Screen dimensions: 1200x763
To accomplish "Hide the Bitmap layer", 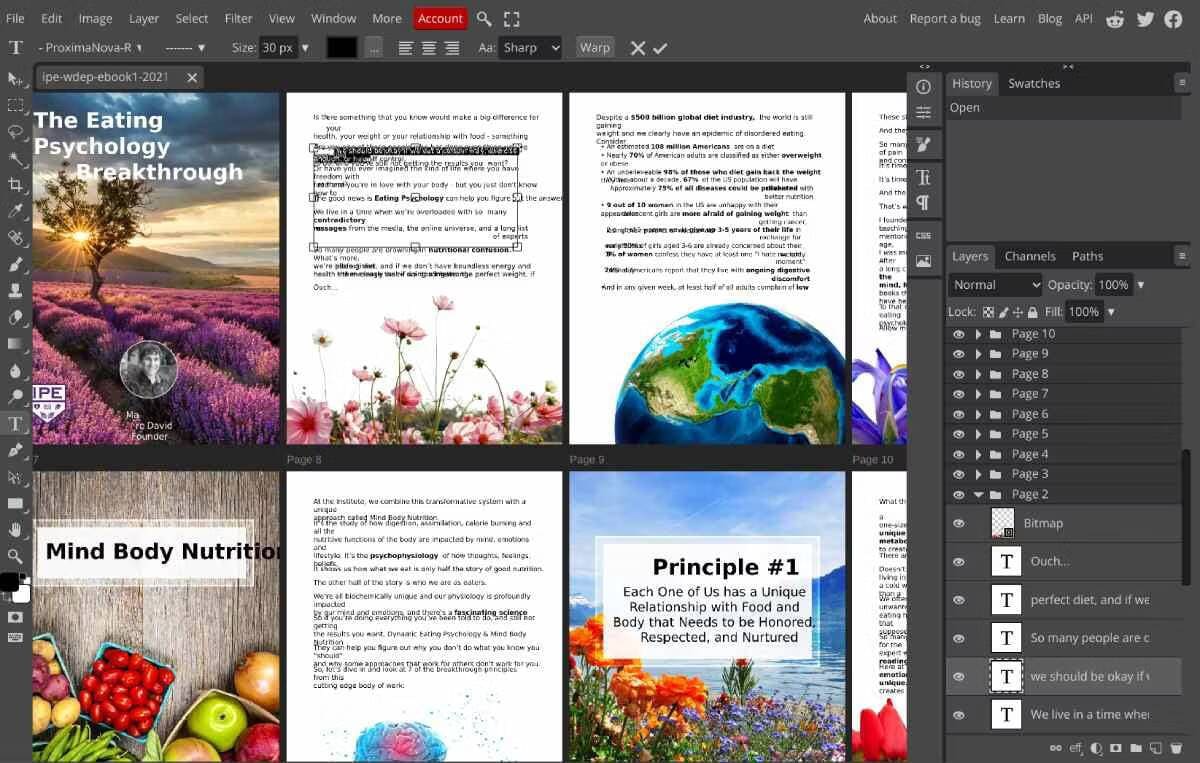I will coord(958,522).
